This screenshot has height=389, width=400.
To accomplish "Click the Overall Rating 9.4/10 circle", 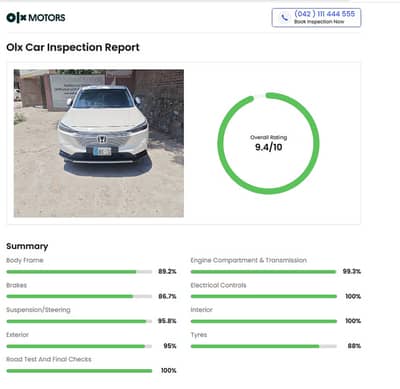I will 268,143.
